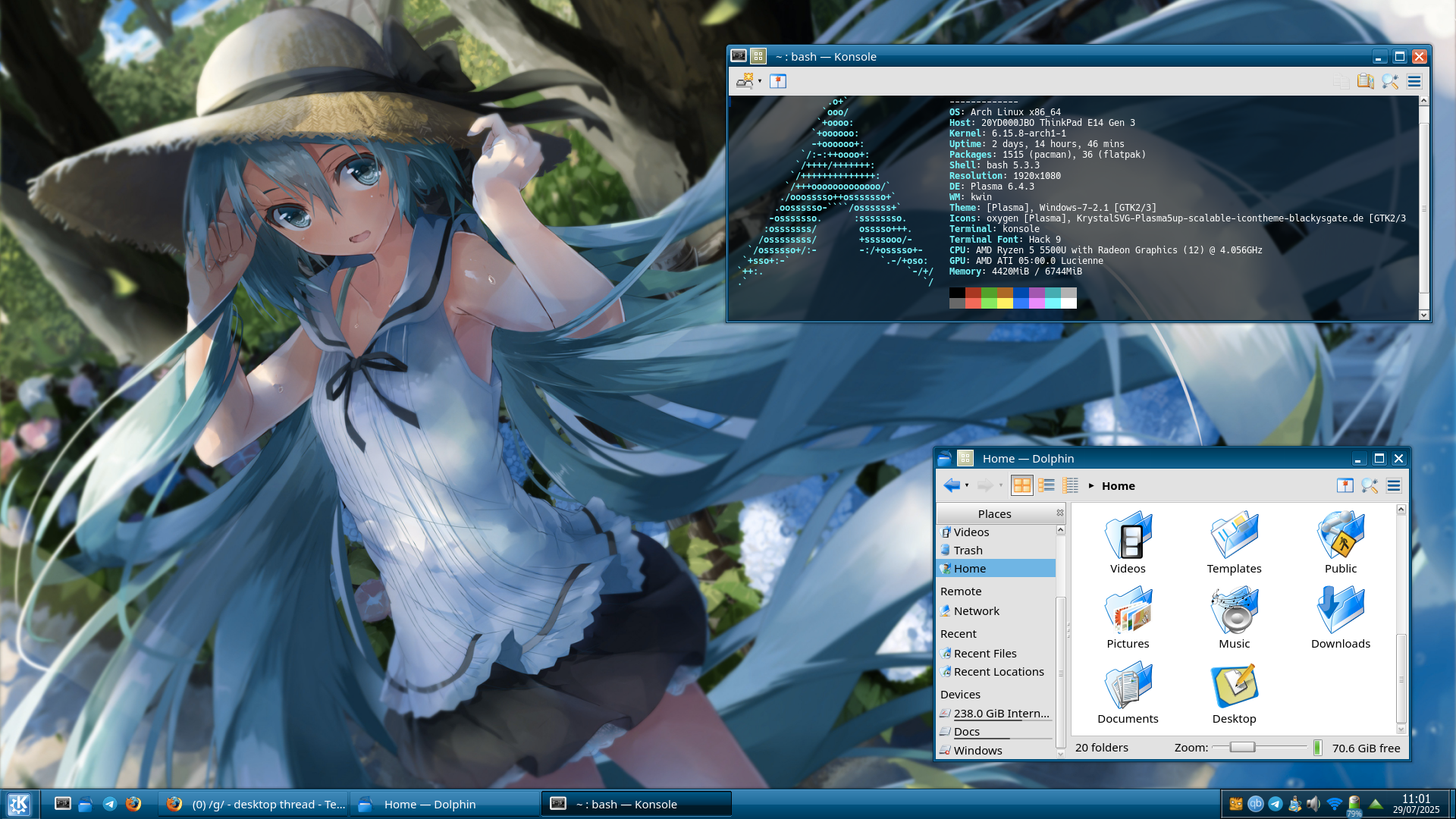Screen dimensions: 1456x819
Task: Switch to Home — Dolphin taskbar entry
Action: click(x=445, y=804)
